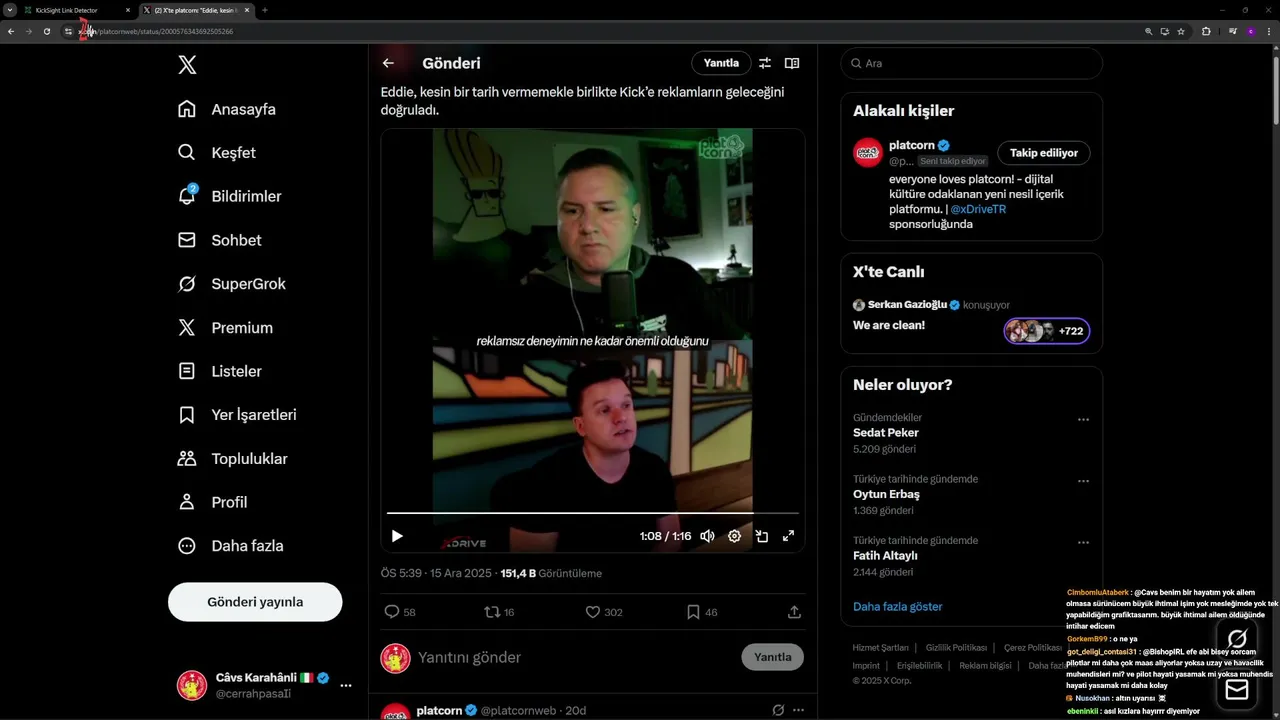Open SuperGrok from the sidebar

click(x=232, y=284)
